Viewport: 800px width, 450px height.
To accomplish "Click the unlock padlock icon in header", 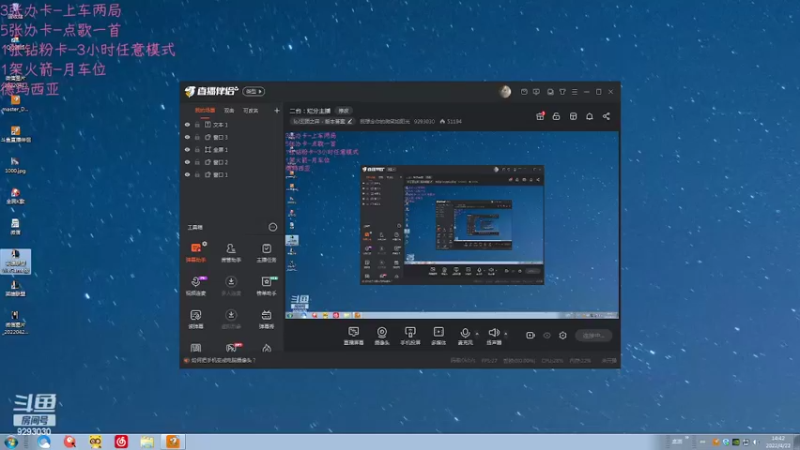I will click(x=556, y=116).
